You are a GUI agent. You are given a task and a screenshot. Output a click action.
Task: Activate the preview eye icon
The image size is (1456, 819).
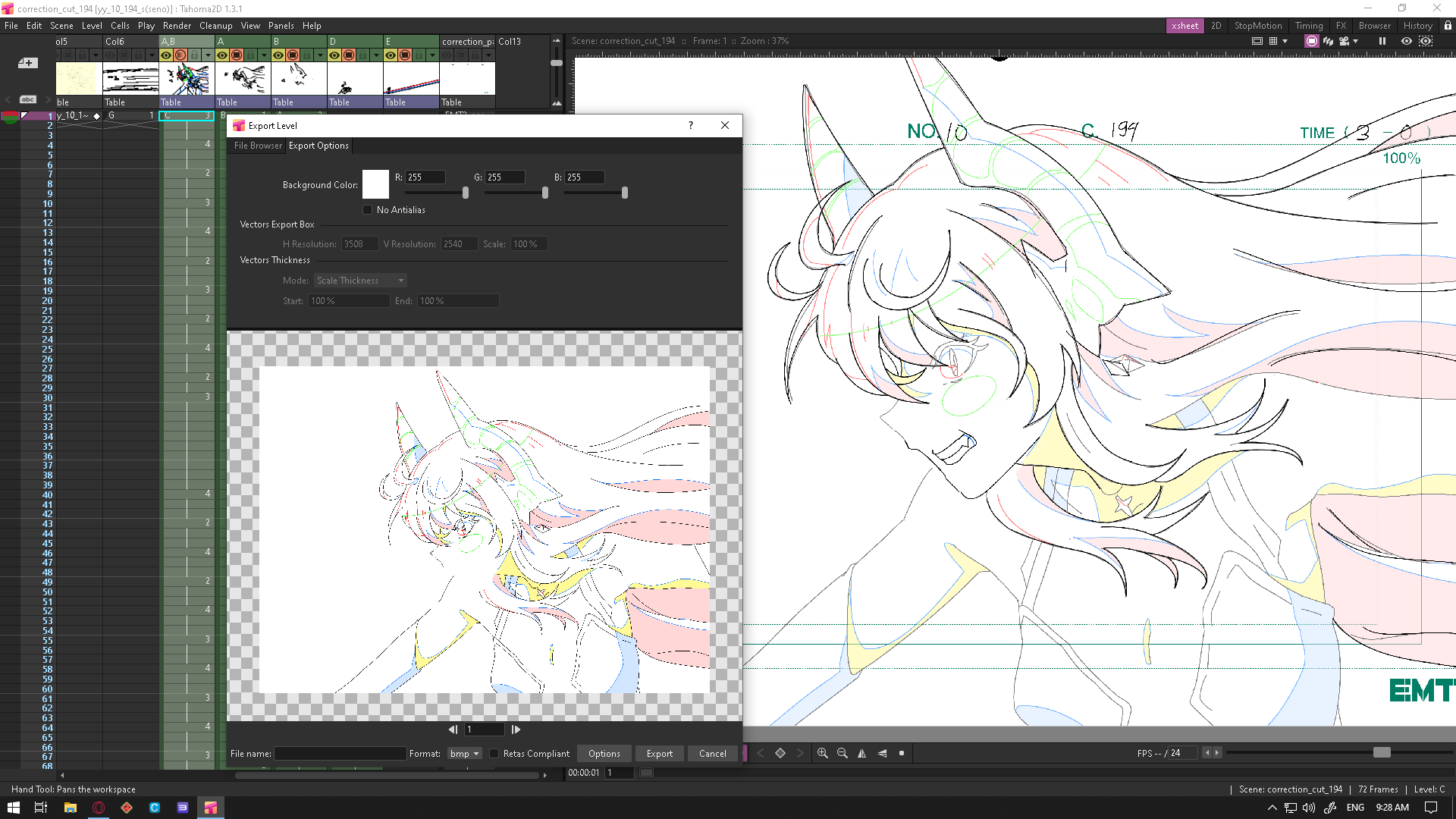[x=1407, y=42]
